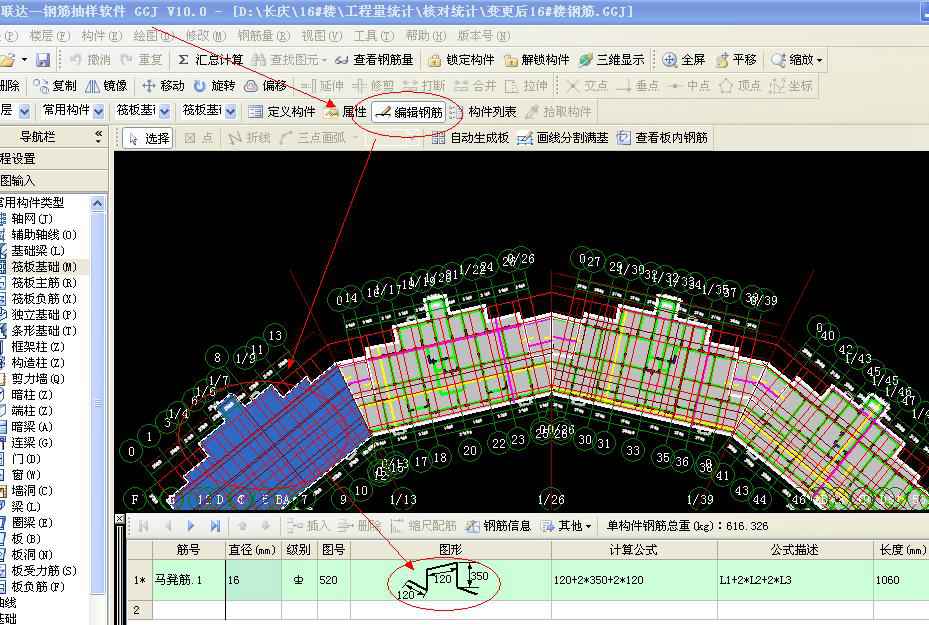Select 筏板主筋(R) in component list

coord(44,283)
